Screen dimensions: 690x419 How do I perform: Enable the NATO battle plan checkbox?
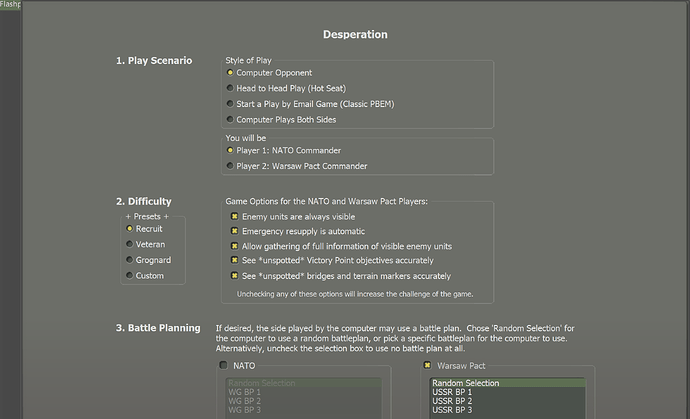click(223, 366)
